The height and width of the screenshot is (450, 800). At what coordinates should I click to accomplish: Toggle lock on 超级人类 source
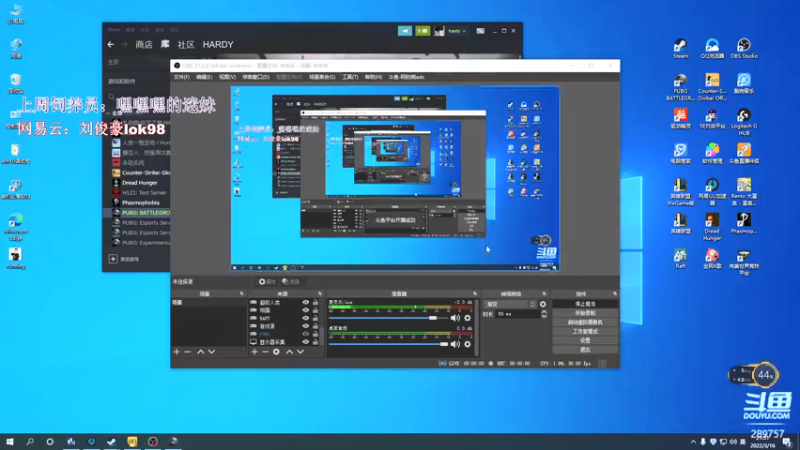[x=315, y=303]
